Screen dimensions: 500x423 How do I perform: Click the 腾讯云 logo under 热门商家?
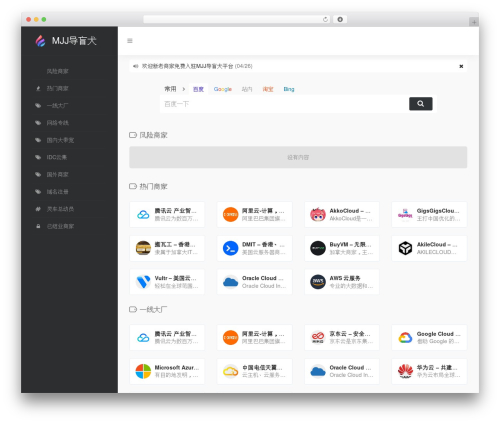pyautogui.click(x=143, y=215)
